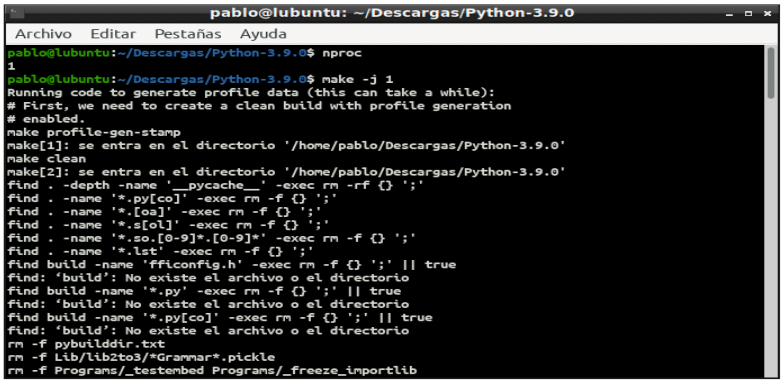The image size is (784, 383).
Task: Click the find '__pycache__' line
Action: point(216,185)
